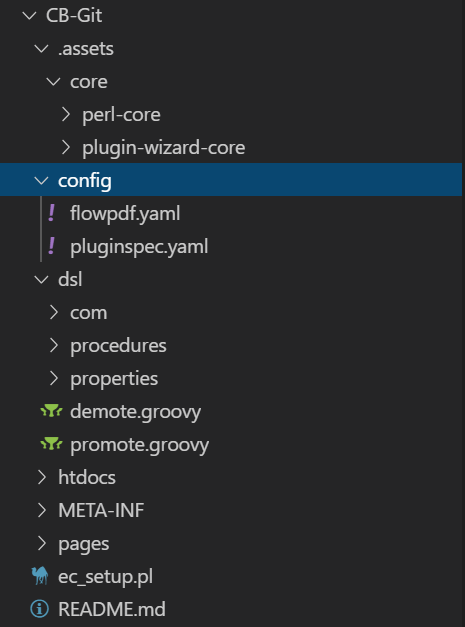Screen dimensions: 465x627
Task: Click the YAML icon beside flowpdf.yaml
Action: pos(52,213)
